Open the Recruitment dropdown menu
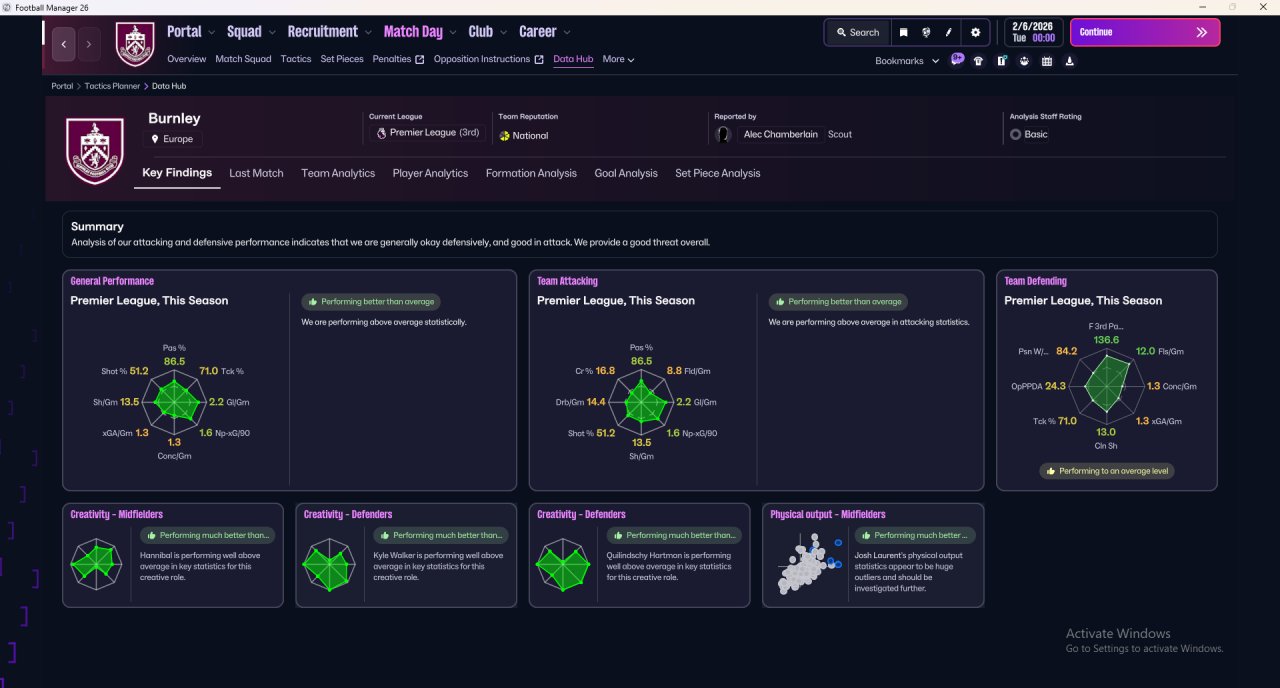Viewport: 1280px width, 688px height. point(330,32)
